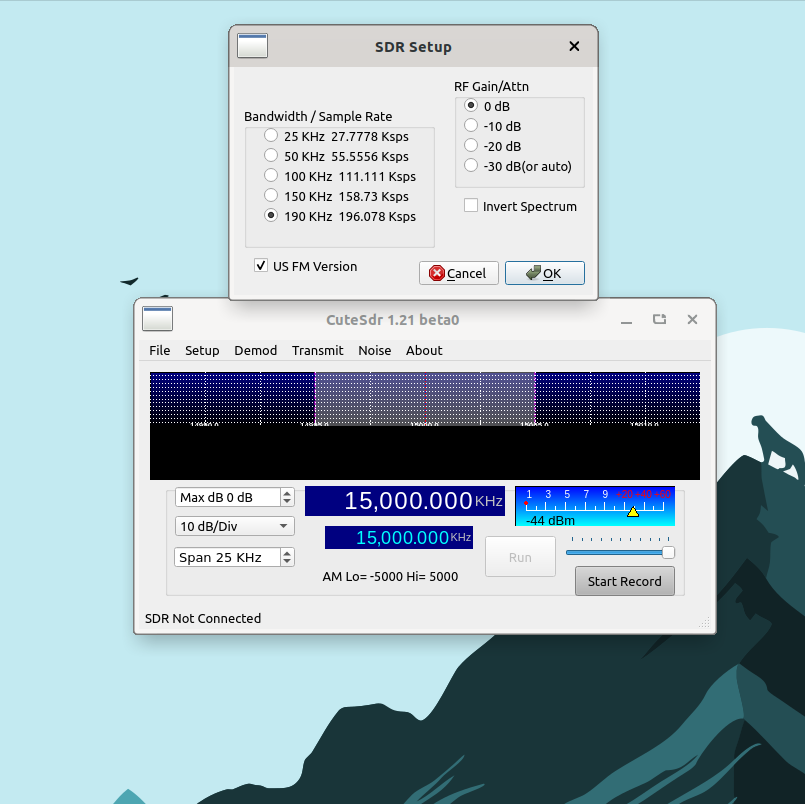
Task: Change the Span 25 KHz stepper
Action: (x=287, y=557)
